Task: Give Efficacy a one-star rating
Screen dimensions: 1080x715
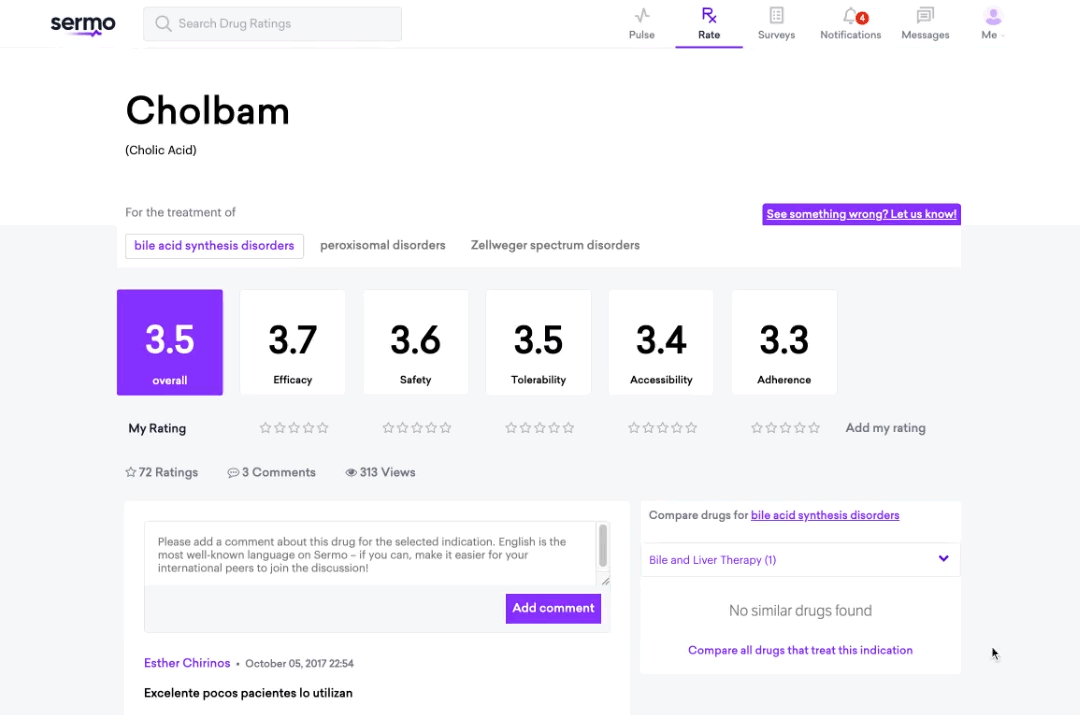Action: click(265, 428)
